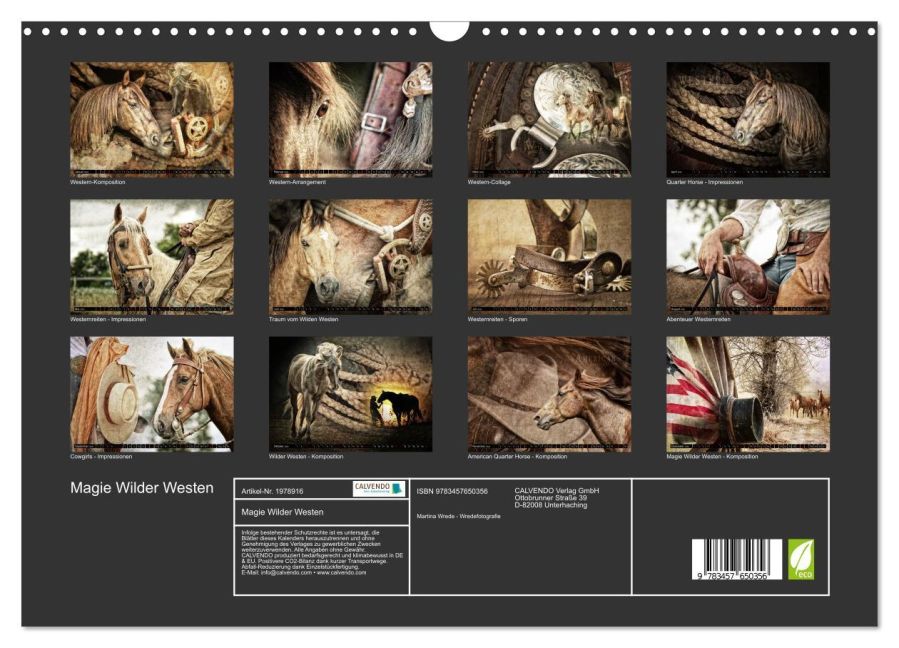Screen dimensions: 899x648
Task: Open the Quarter Horse - Impressionen image
Action: coord(745,117)
